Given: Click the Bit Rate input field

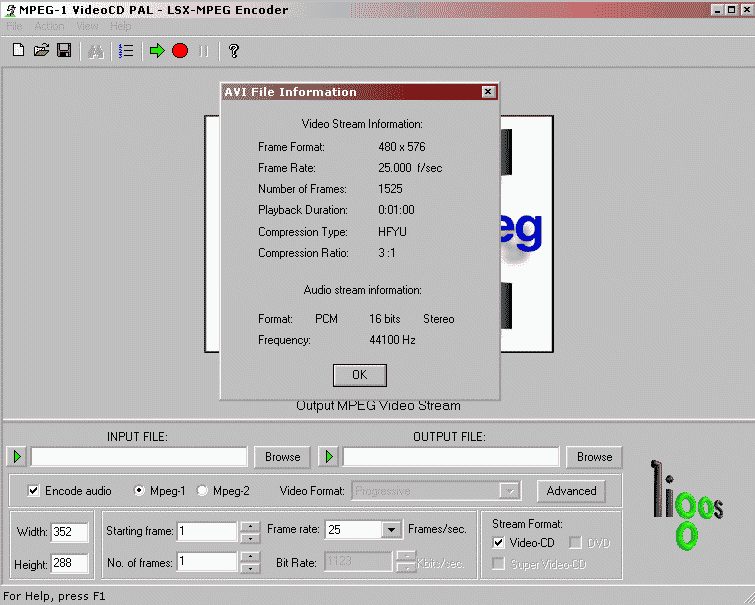Looking at the screenshot, I should coord(358,561).
